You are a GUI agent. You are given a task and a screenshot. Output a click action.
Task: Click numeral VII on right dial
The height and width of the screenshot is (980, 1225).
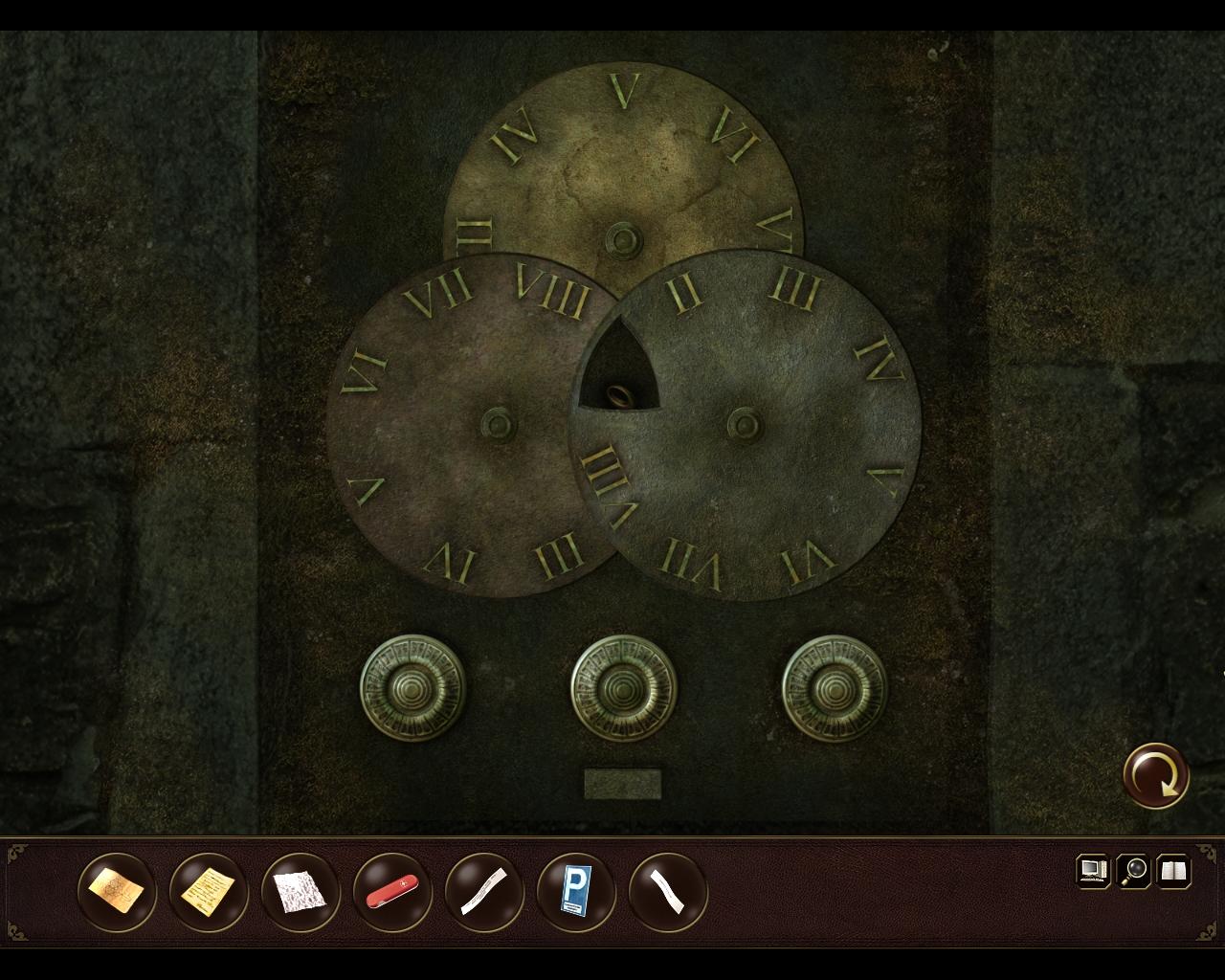point(692,563)
